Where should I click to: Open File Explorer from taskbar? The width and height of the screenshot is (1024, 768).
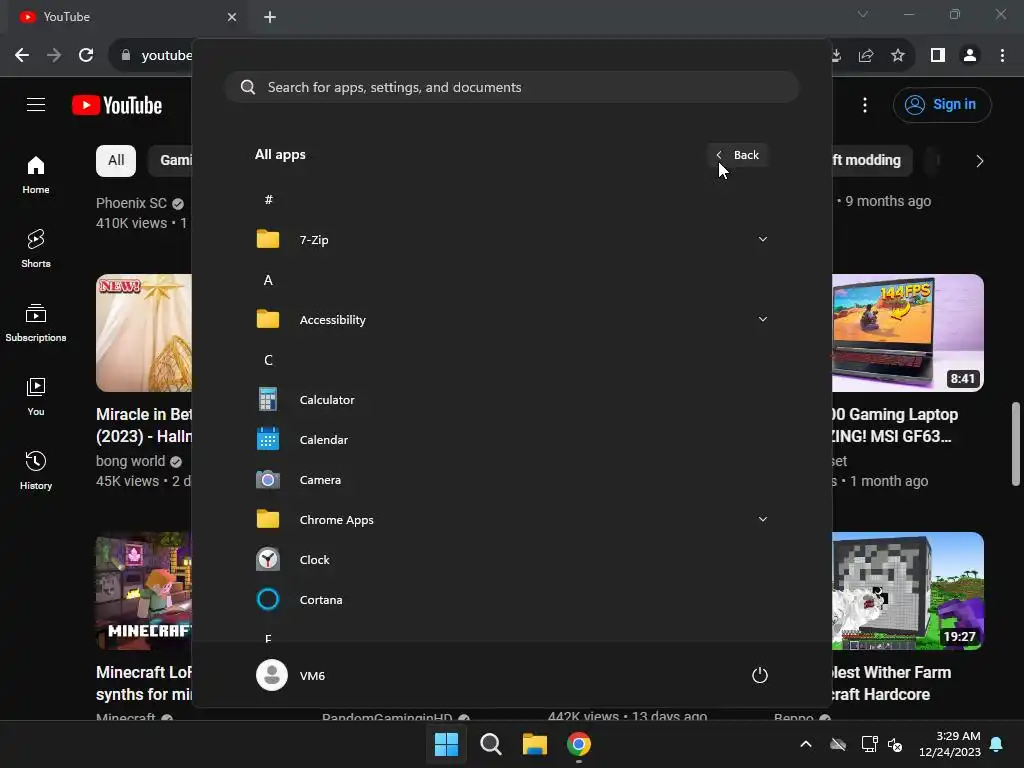pos(534,744)
